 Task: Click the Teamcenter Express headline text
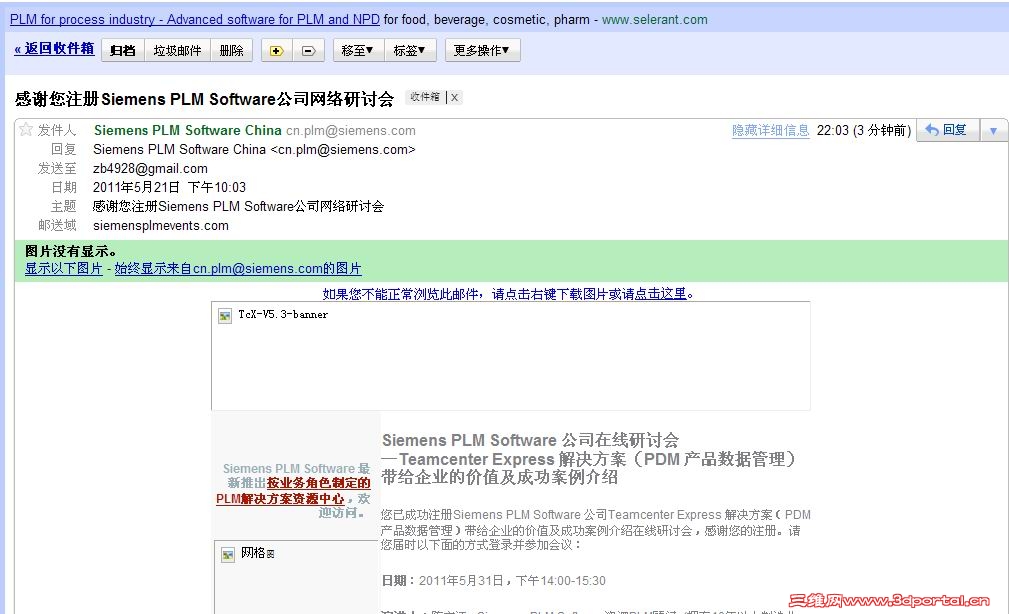point(588,459)
